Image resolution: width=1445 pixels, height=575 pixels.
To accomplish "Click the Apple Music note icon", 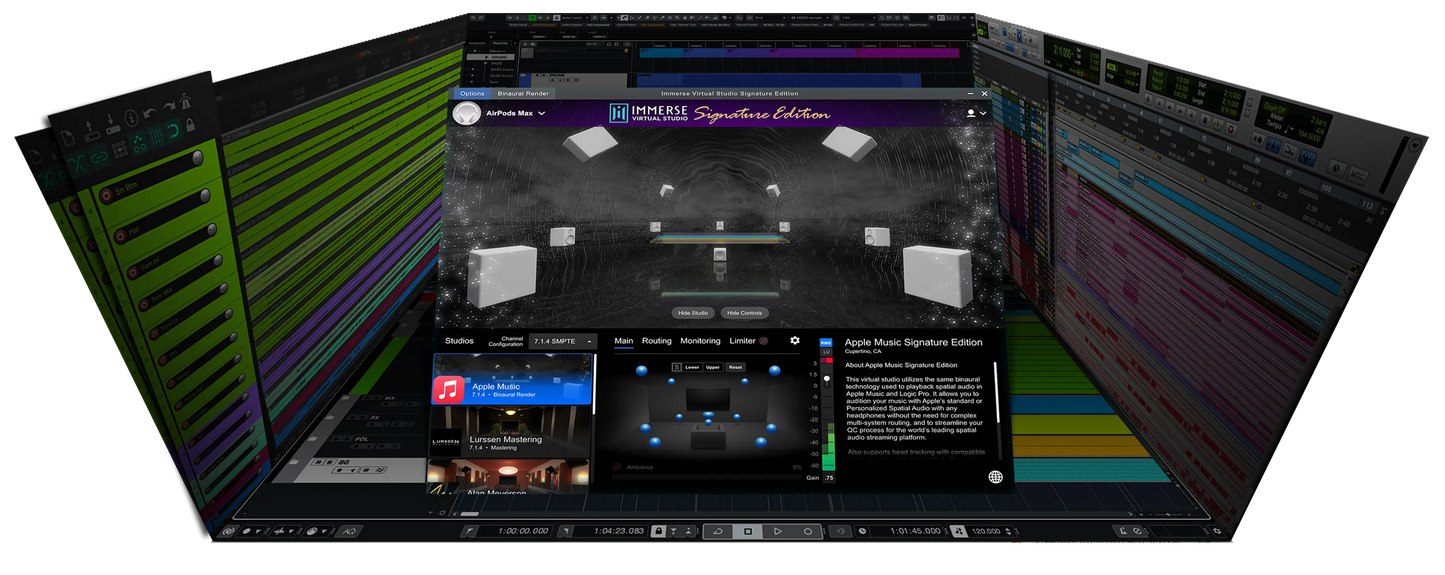I will (449, 389).
